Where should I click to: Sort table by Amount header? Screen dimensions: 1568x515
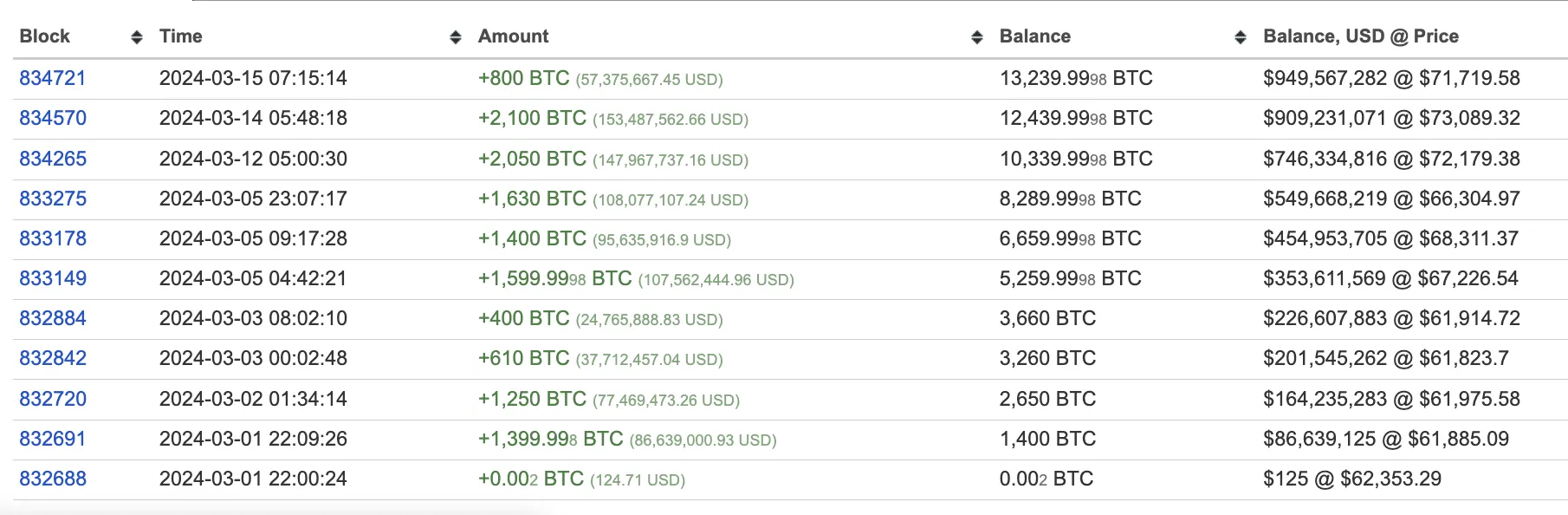514,36
